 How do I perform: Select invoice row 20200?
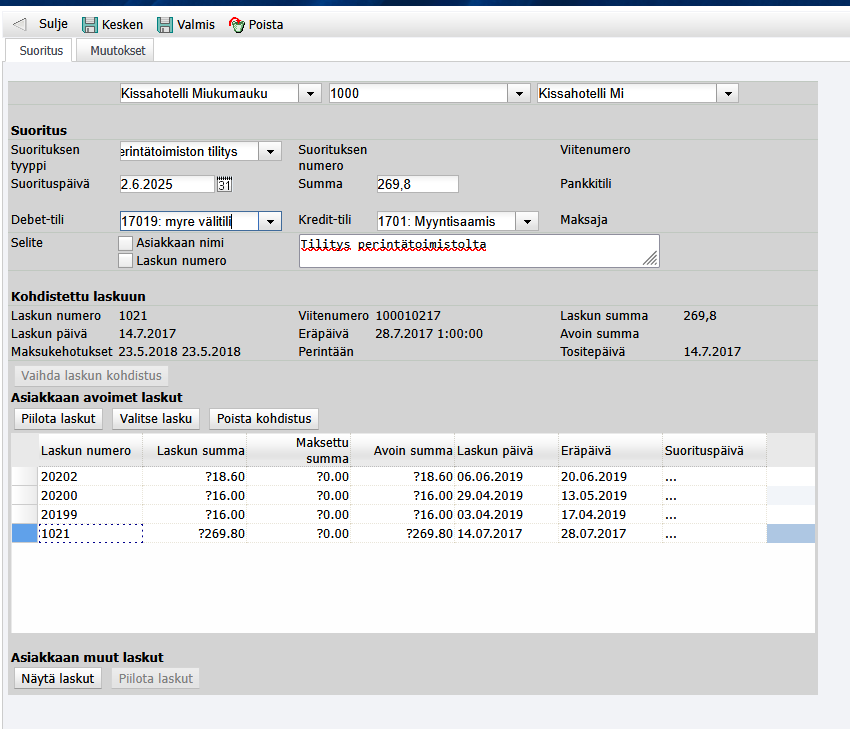click(x=413, y=495)
